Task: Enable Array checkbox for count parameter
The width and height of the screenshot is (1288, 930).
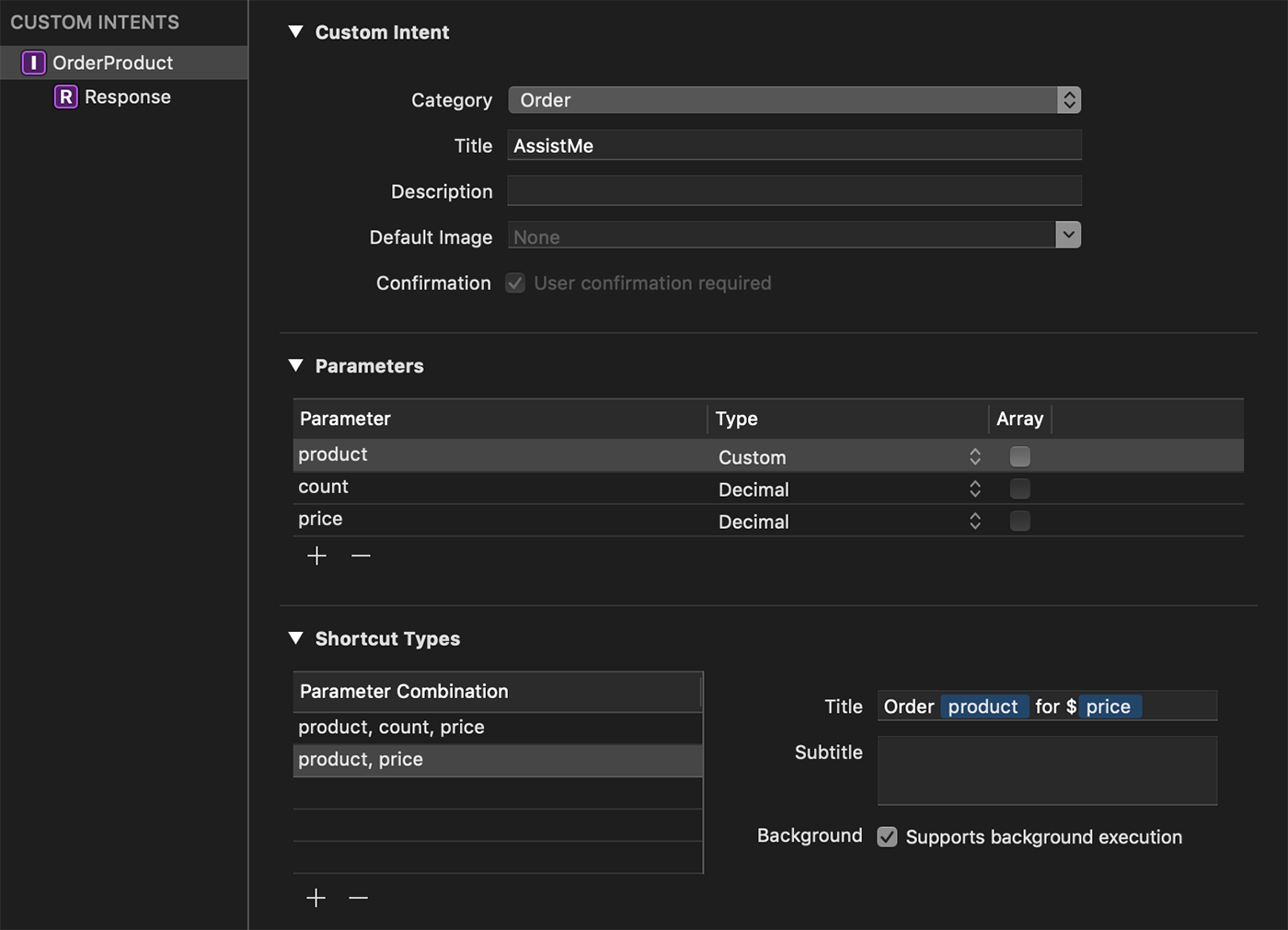Action: point(1019,488)
